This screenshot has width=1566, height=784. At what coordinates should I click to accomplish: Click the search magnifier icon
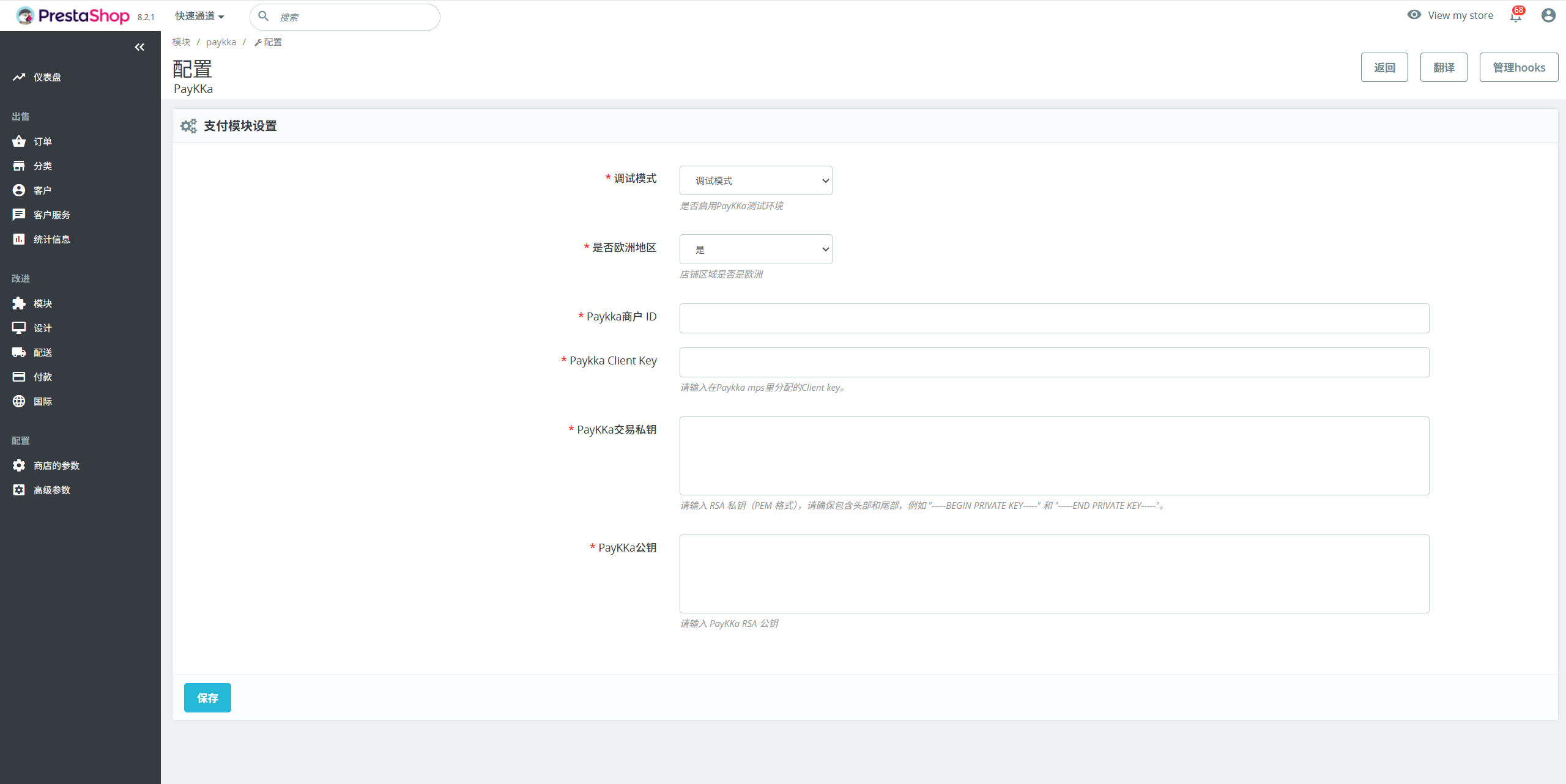point(264,16)
